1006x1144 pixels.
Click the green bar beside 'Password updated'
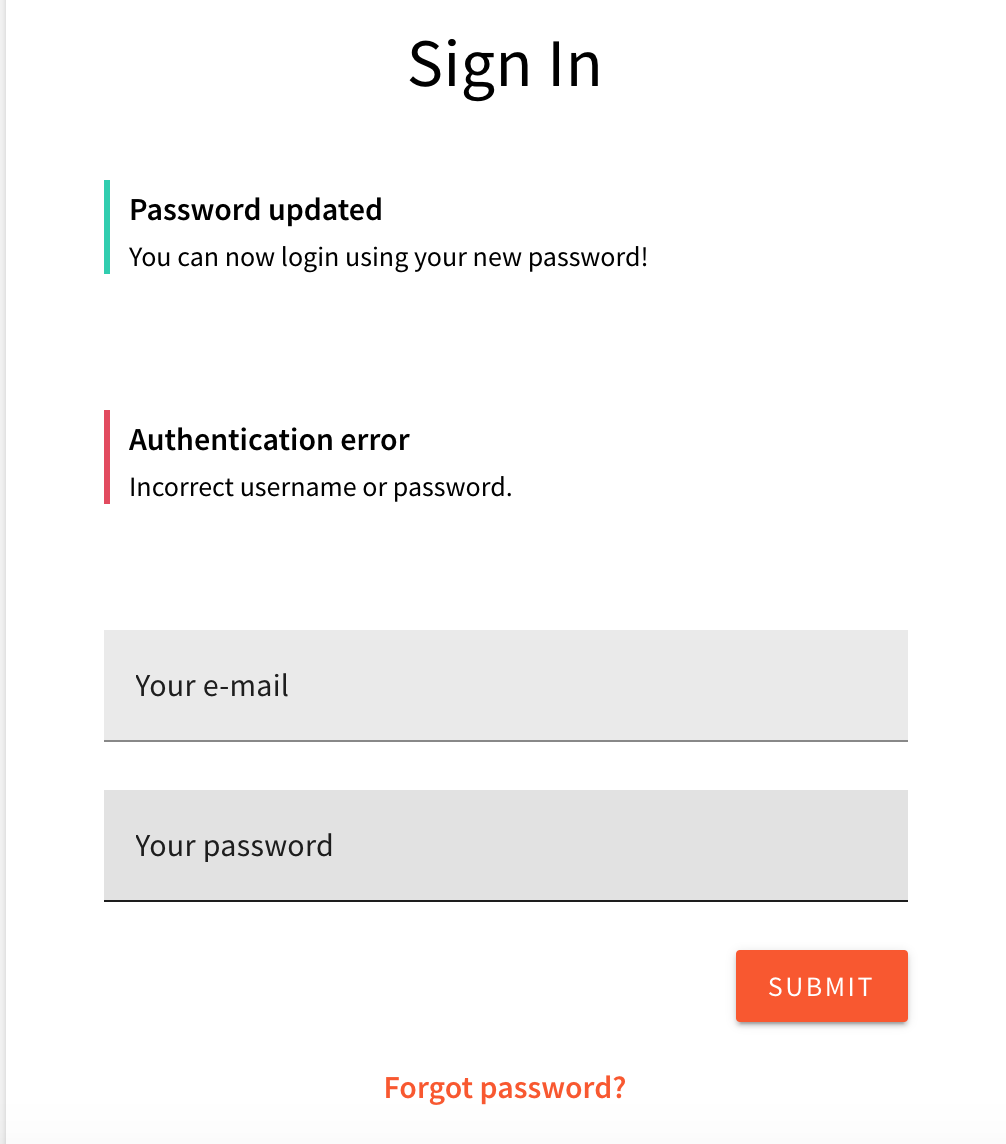107,225
